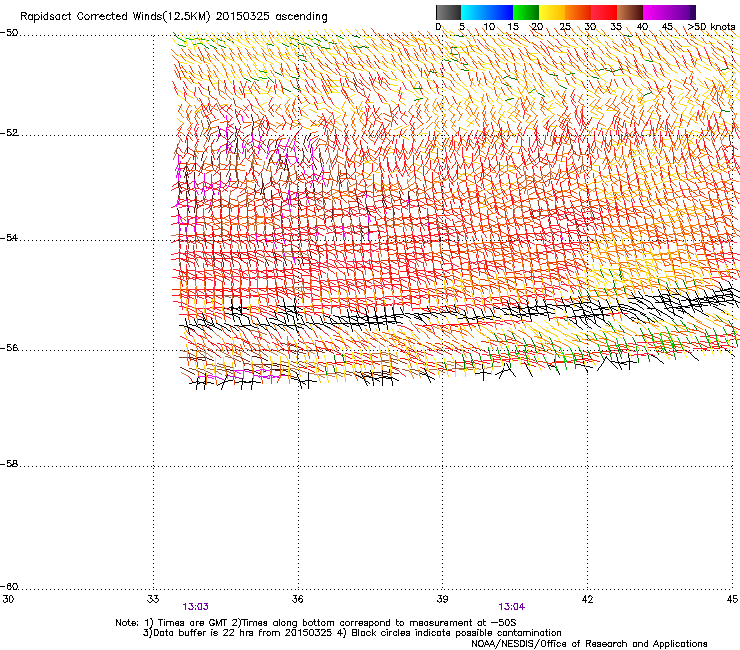The width and height of the screenshot is (740, 650).
Task: Click the latitude axis label '-52'
Action: click(9, 133)
